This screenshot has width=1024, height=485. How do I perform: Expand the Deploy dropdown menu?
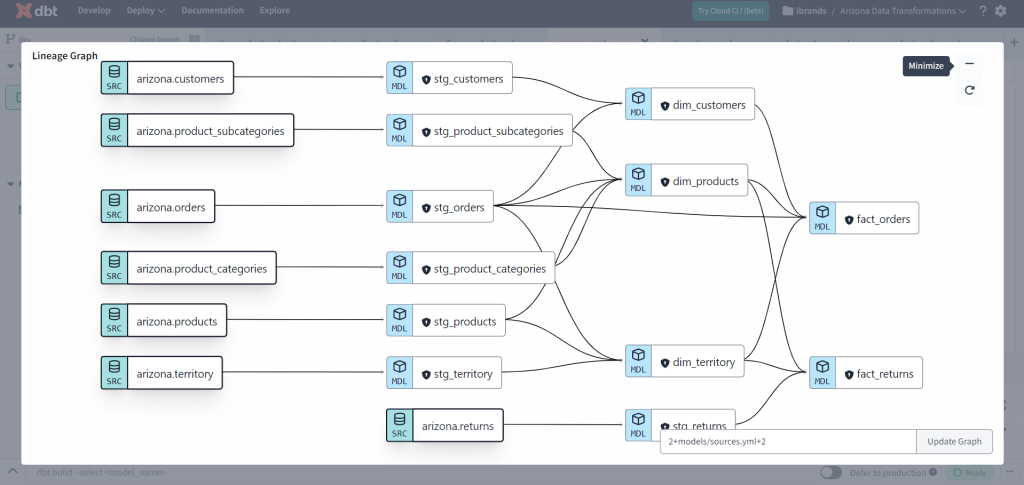145,11
